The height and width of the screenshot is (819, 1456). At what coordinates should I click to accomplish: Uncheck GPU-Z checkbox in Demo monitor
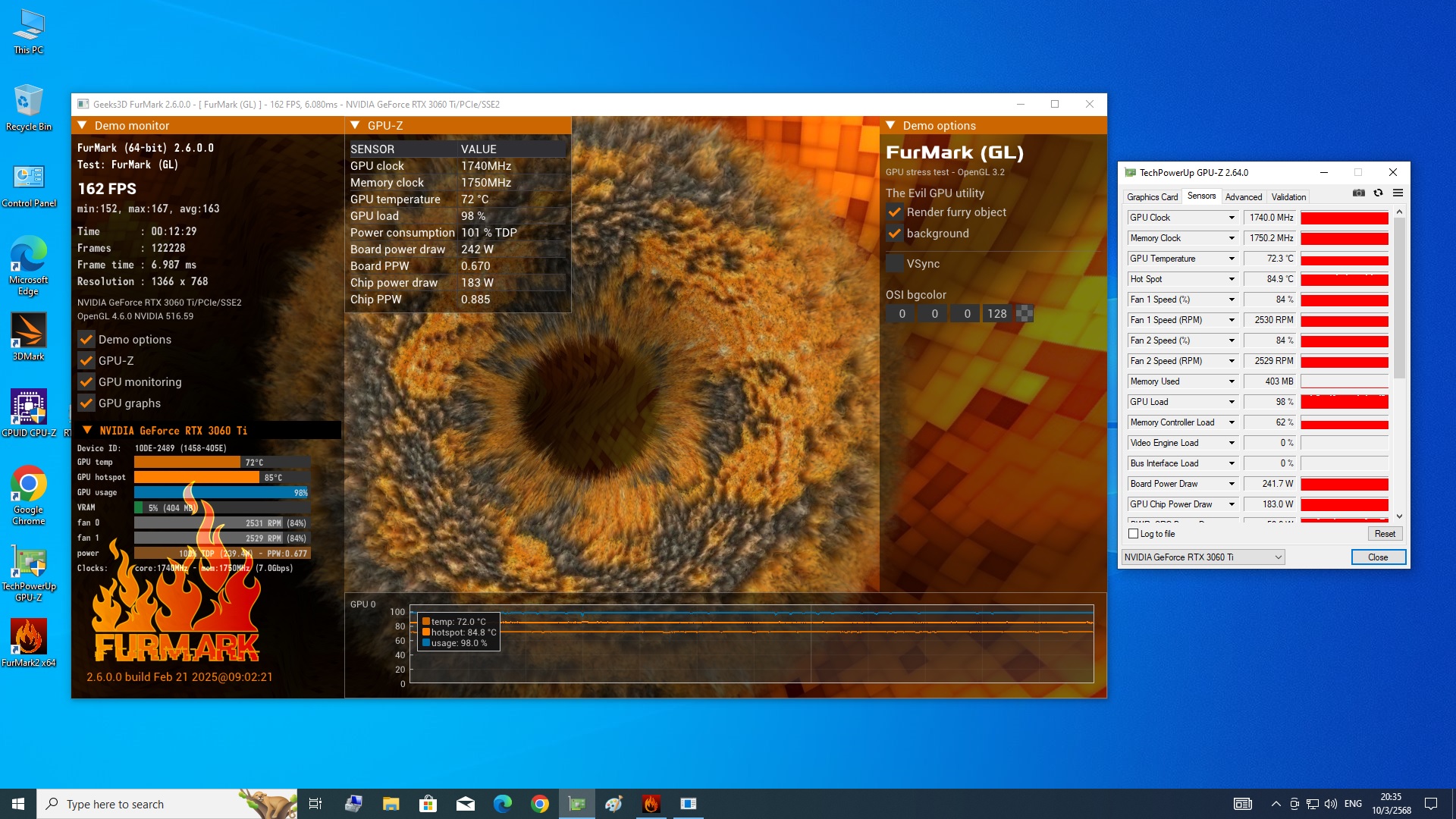pos(86,361)
